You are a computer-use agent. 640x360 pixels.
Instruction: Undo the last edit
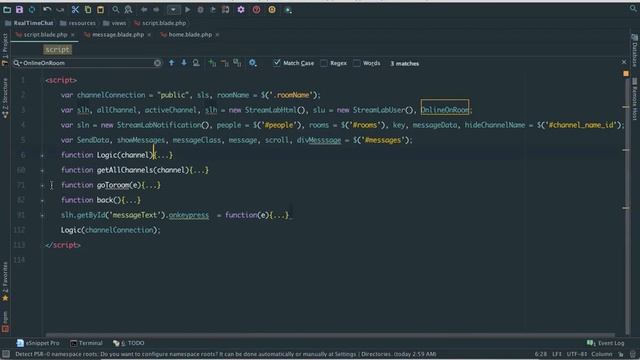pyautogui.click(x=47, y=9)
